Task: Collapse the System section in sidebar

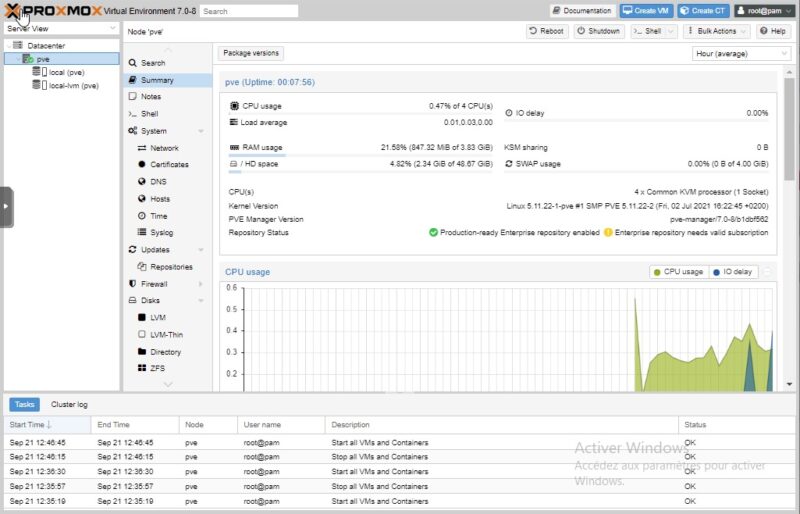Action: tap(201, 131)
